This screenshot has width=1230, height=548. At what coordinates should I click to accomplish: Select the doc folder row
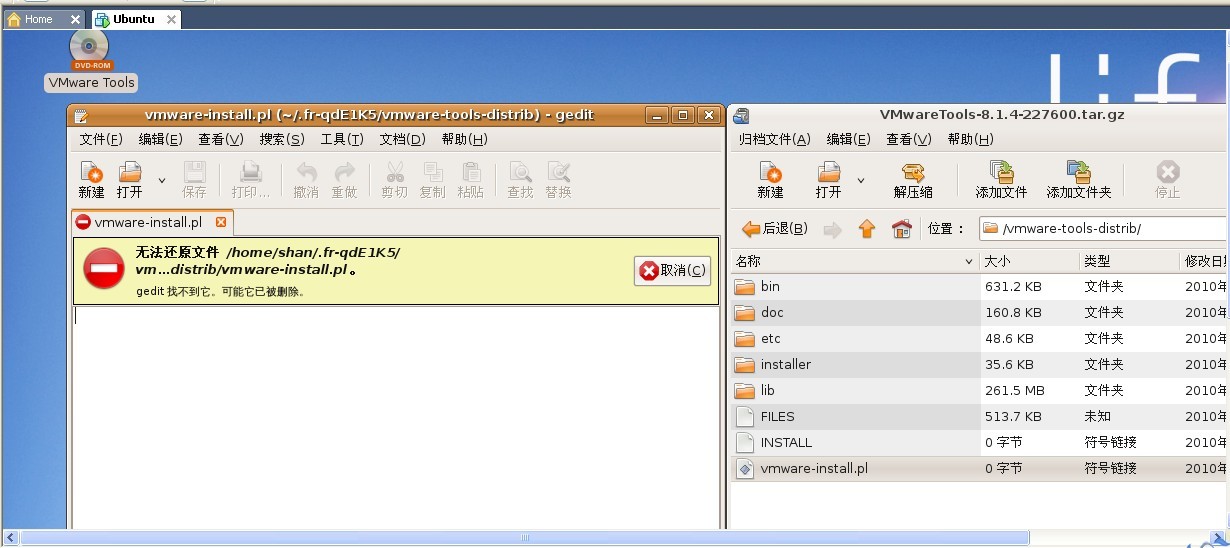[980, 313]
